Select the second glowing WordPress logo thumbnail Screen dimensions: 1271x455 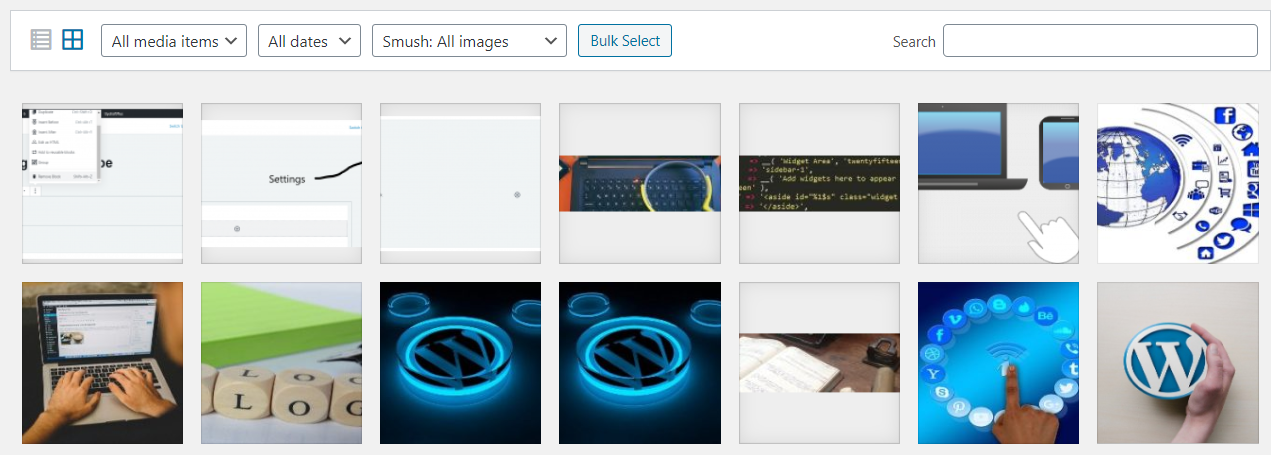click(640, 362)
